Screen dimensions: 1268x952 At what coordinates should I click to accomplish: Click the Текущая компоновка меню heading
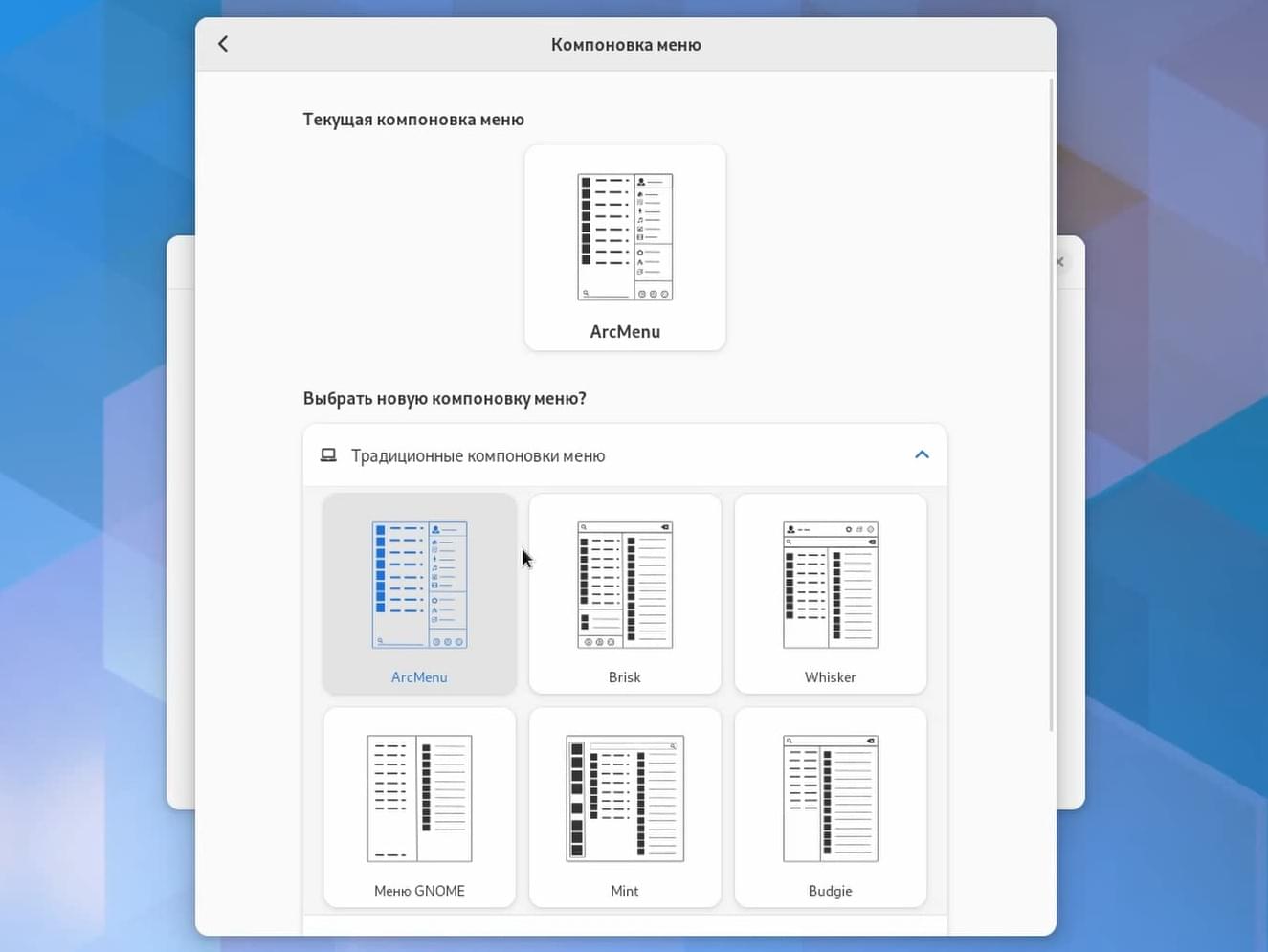413,120
